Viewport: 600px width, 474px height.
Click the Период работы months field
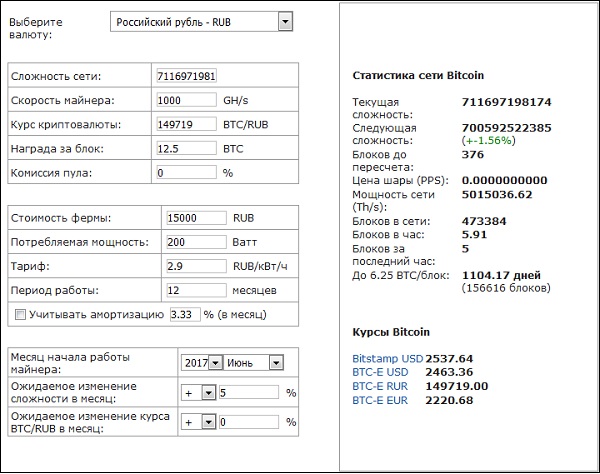click(193, 290)
